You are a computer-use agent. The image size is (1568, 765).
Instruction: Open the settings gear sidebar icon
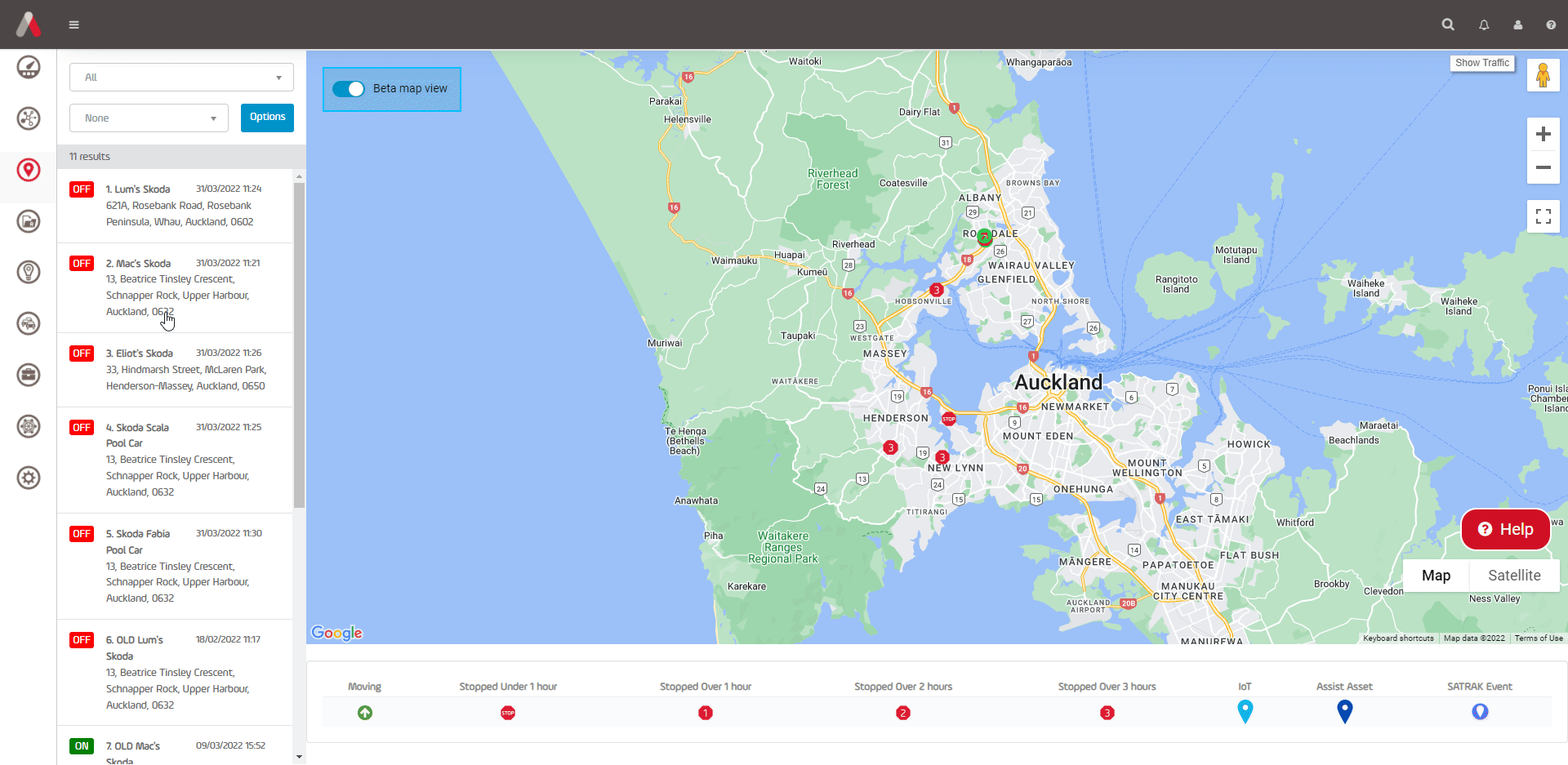[x=29, y=478]
